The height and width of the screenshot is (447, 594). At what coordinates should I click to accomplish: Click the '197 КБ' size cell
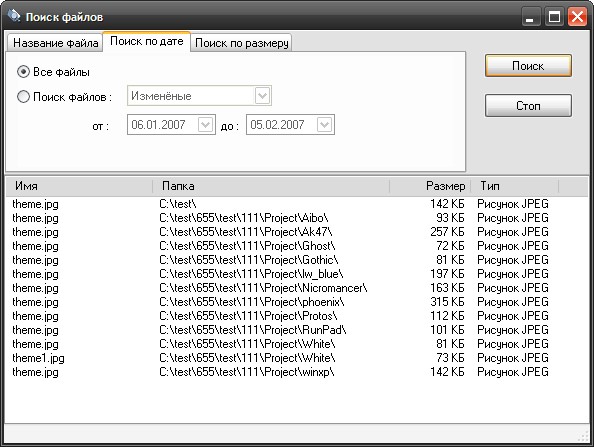coord(447,274)
